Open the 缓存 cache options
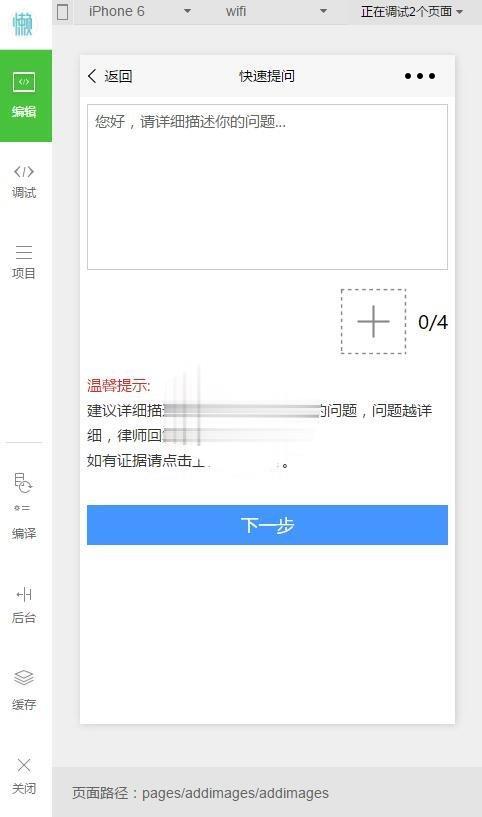482x817 pixels. click(24, 690)
